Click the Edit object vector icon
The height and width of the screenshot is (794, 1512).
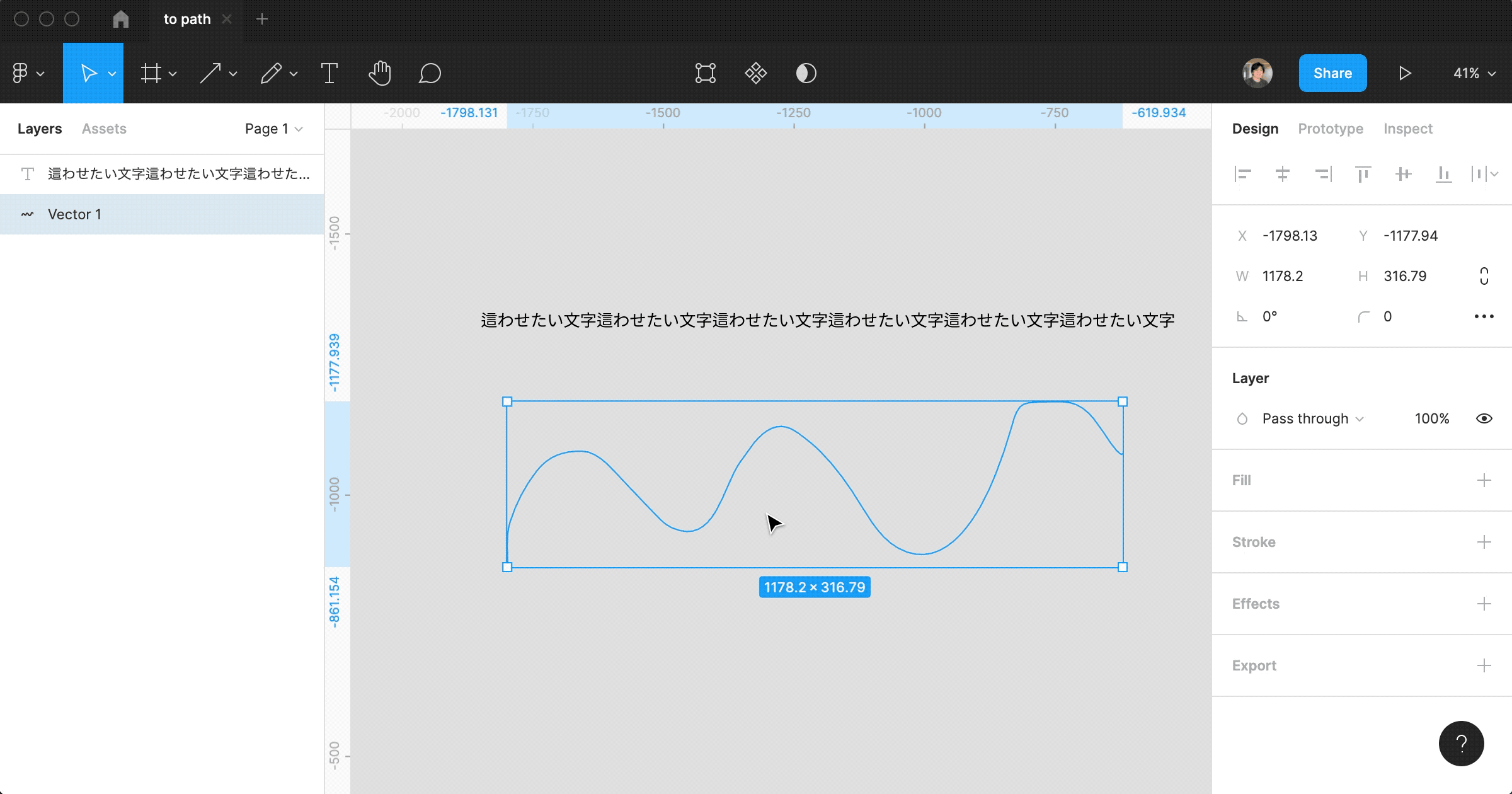[706, 73]
